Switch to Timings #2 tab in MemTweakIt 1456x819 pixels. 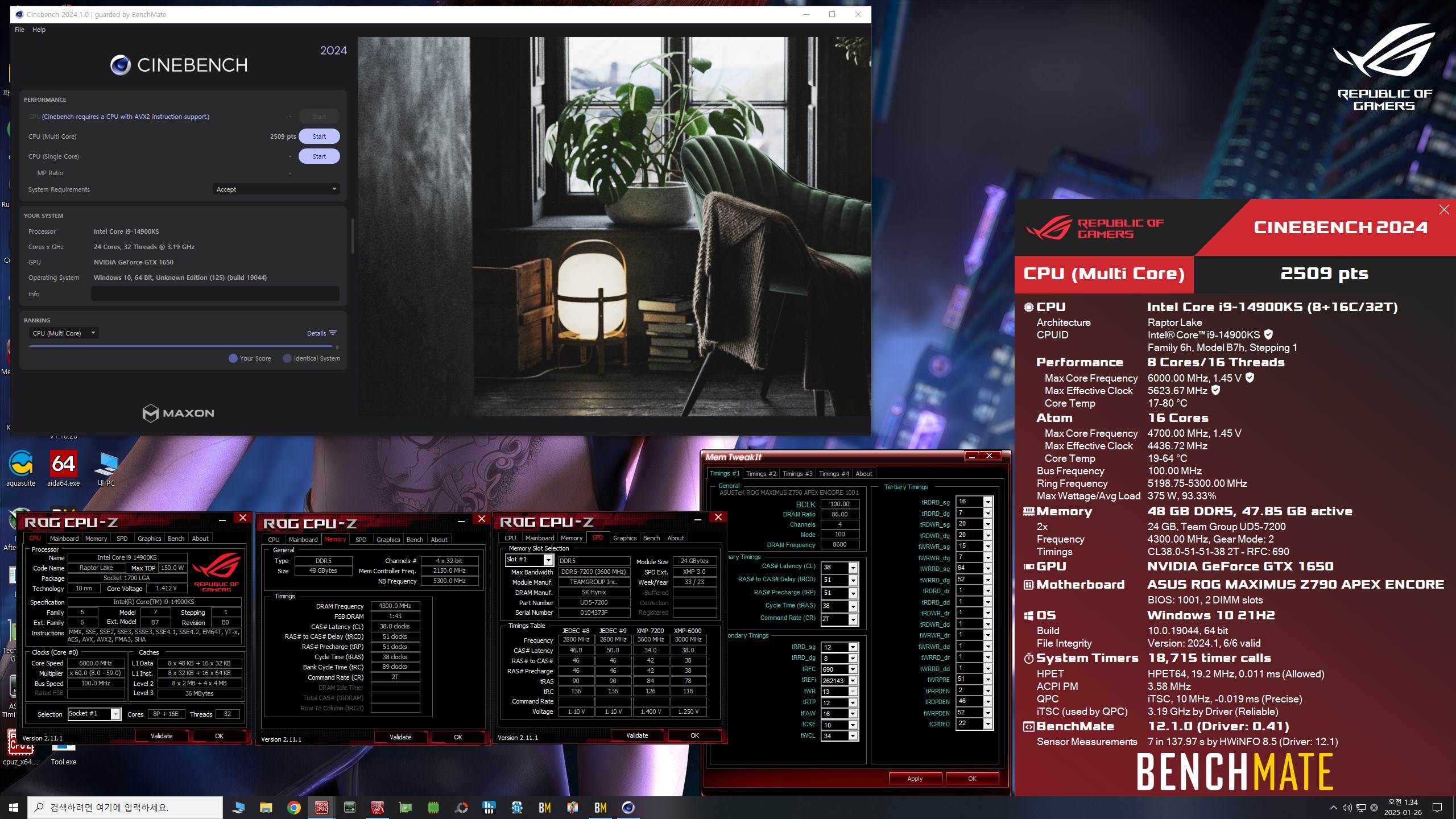760,474
